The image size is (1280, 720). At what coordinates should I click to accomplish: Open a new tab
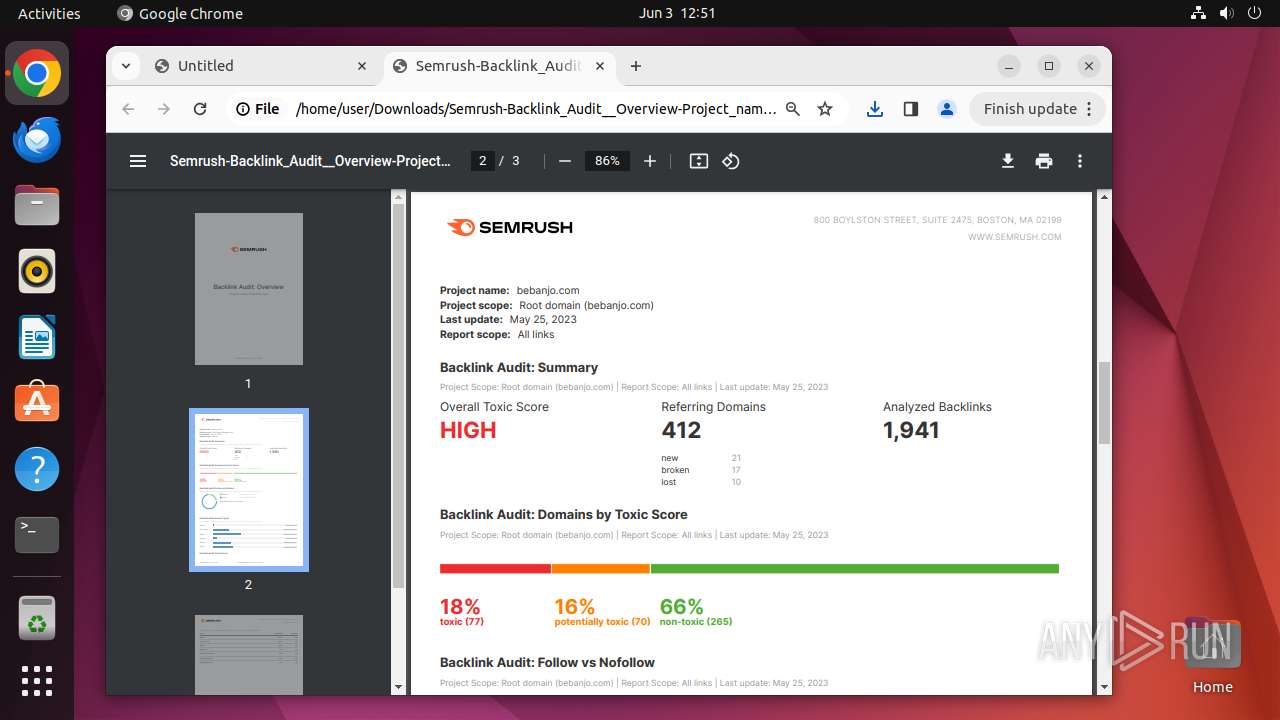(636, 66)
